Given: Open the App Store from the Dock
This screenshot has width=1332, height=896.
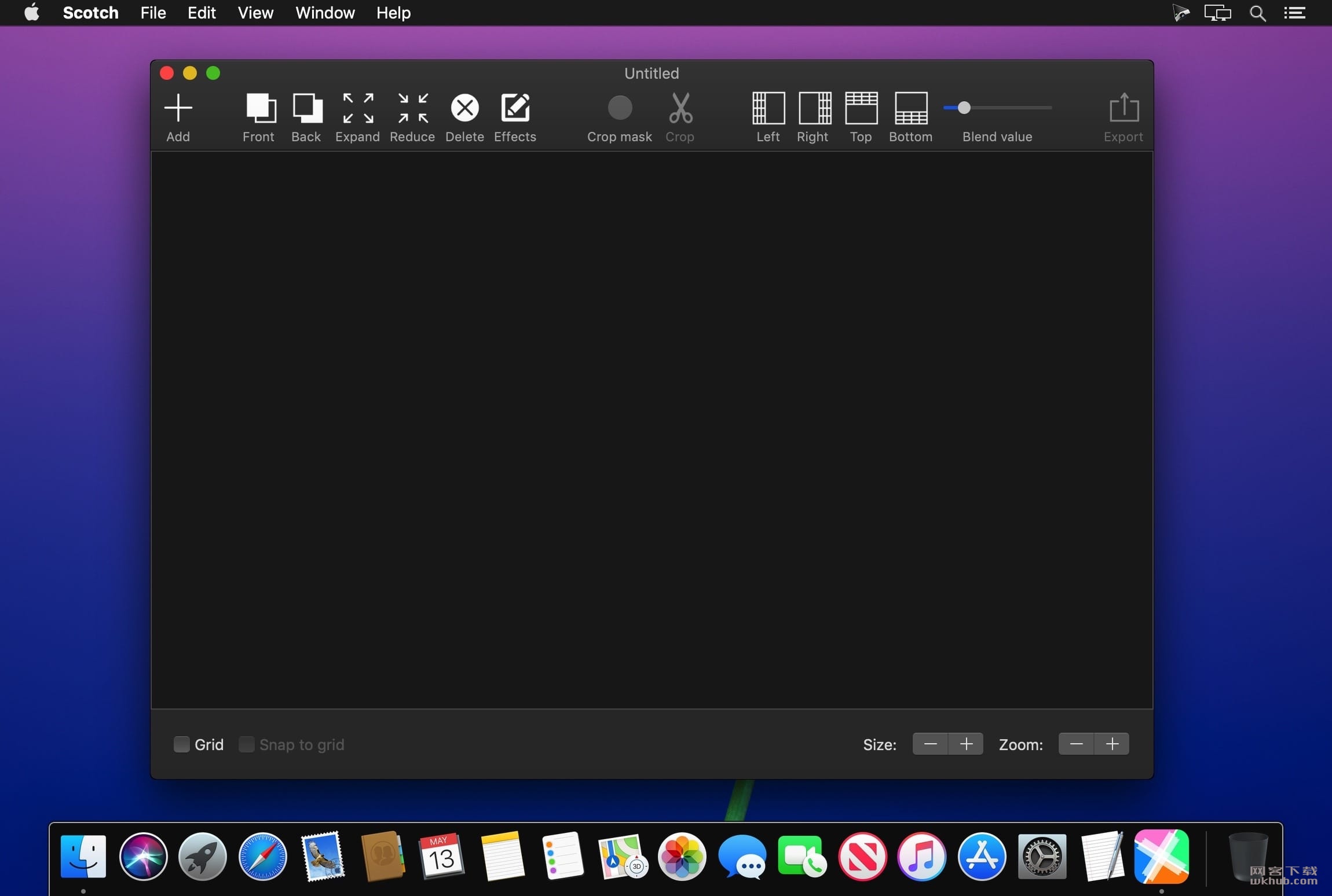Looking at the screenshot, I should coord(982,857).
